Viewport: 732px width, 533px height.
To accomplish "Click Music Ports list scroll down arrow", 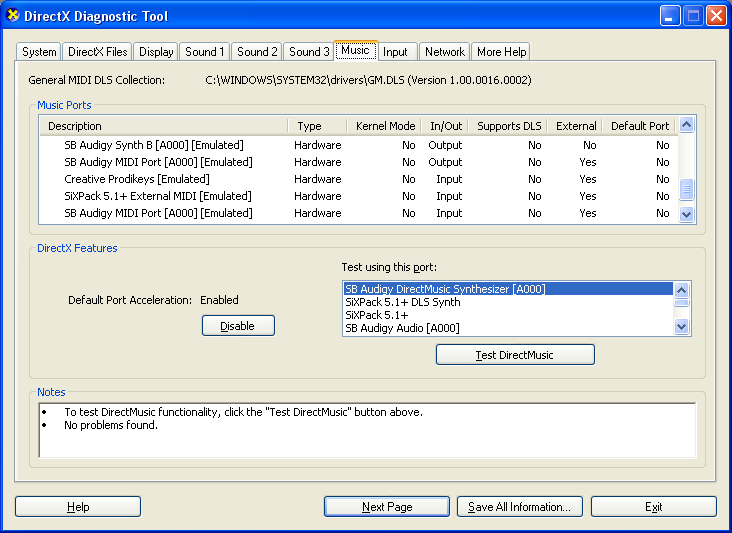I will [686, 215].
